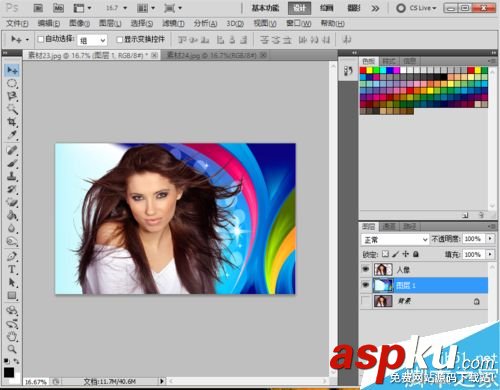
Task: Click the >> more workspaces button
Action: pos(375,8)
